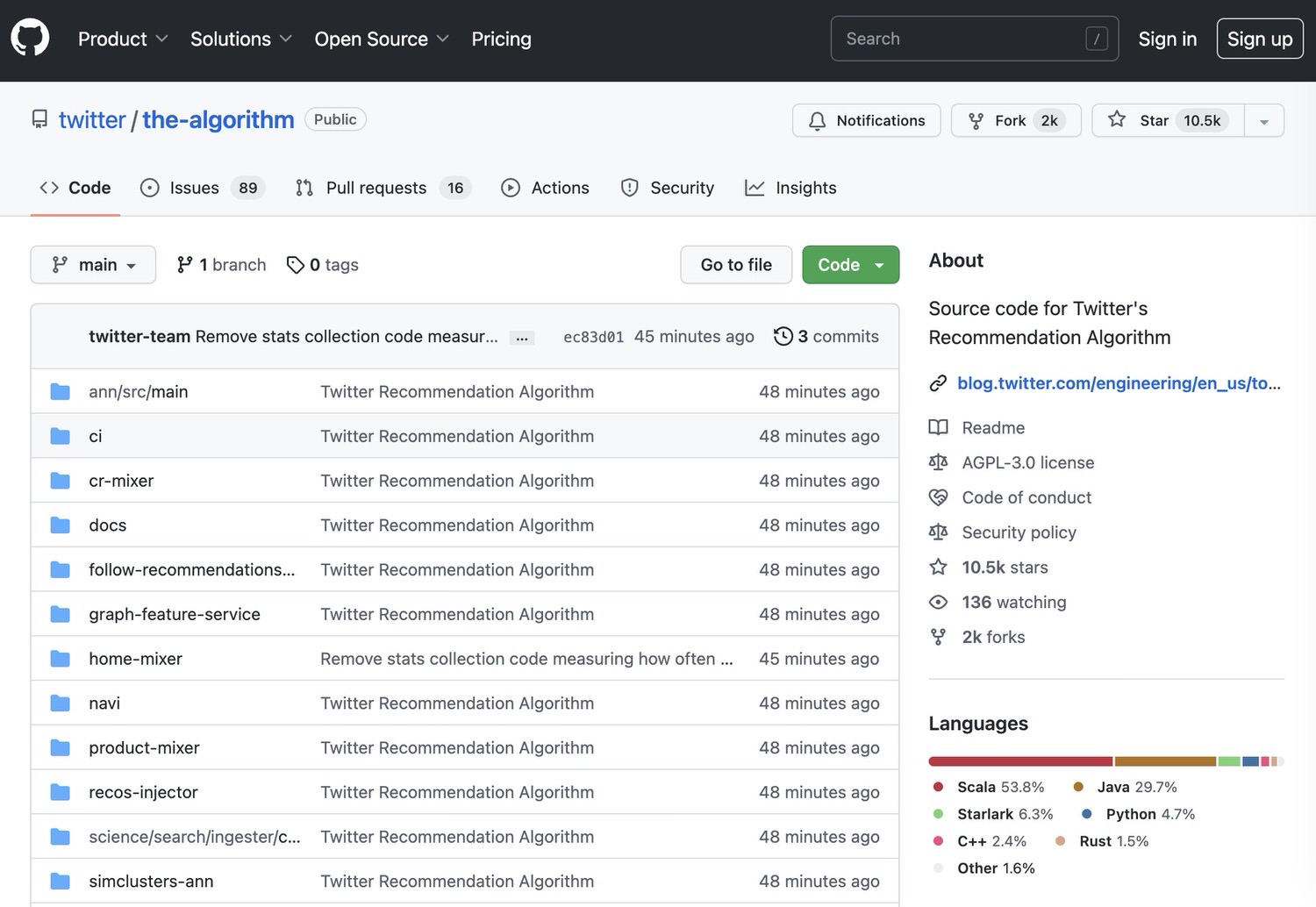Click the folder icon for recos-injector

point(60,792)
